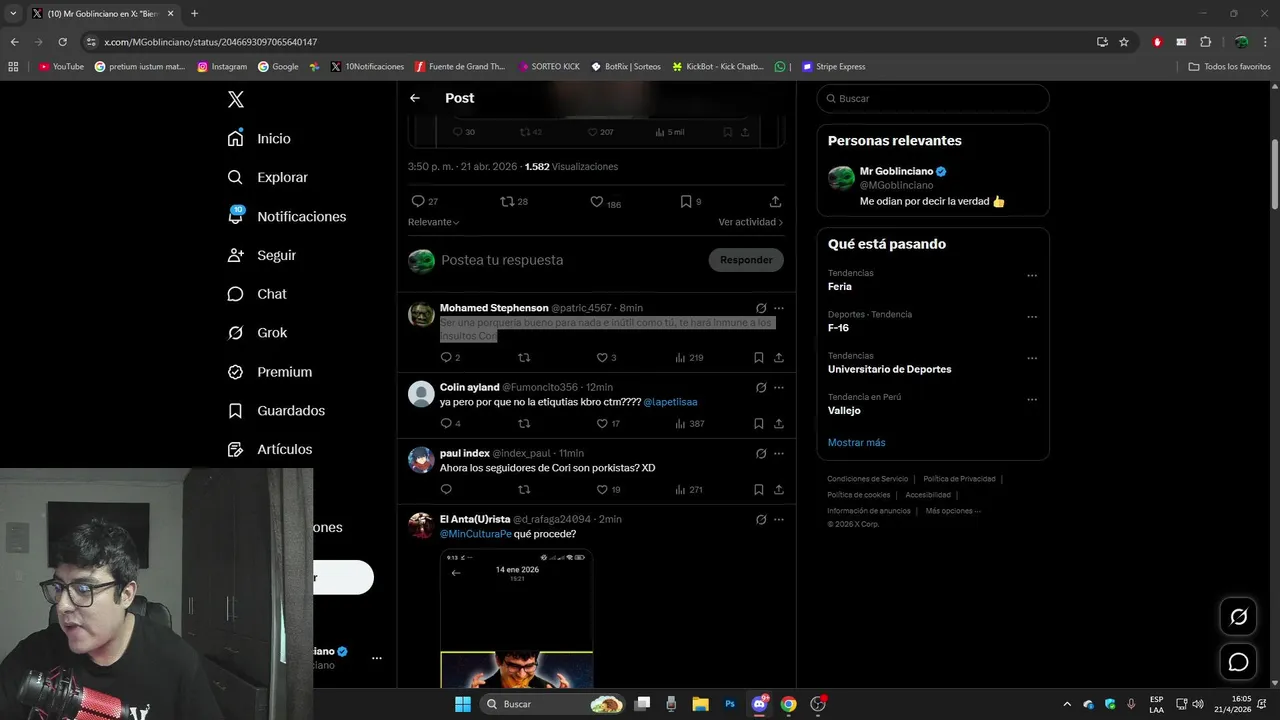Click @lapetiisaa mention link

pyautogui.click(x=670, y=402)
